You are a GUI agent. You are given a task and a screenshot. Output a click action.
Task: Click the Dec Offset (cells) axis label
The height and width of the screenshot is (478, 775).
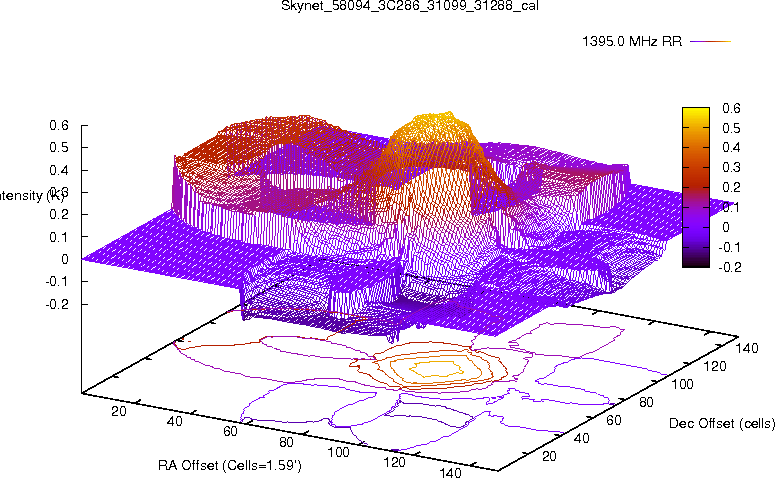coord(722,423)
